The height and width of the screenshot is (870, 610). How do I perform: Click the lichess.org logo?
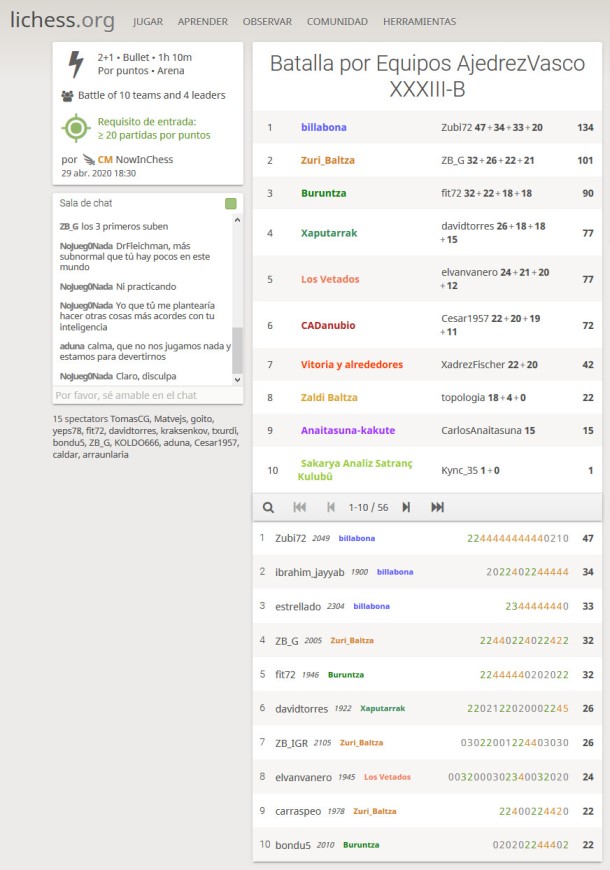pyautogui.click(x=62, y=20)
